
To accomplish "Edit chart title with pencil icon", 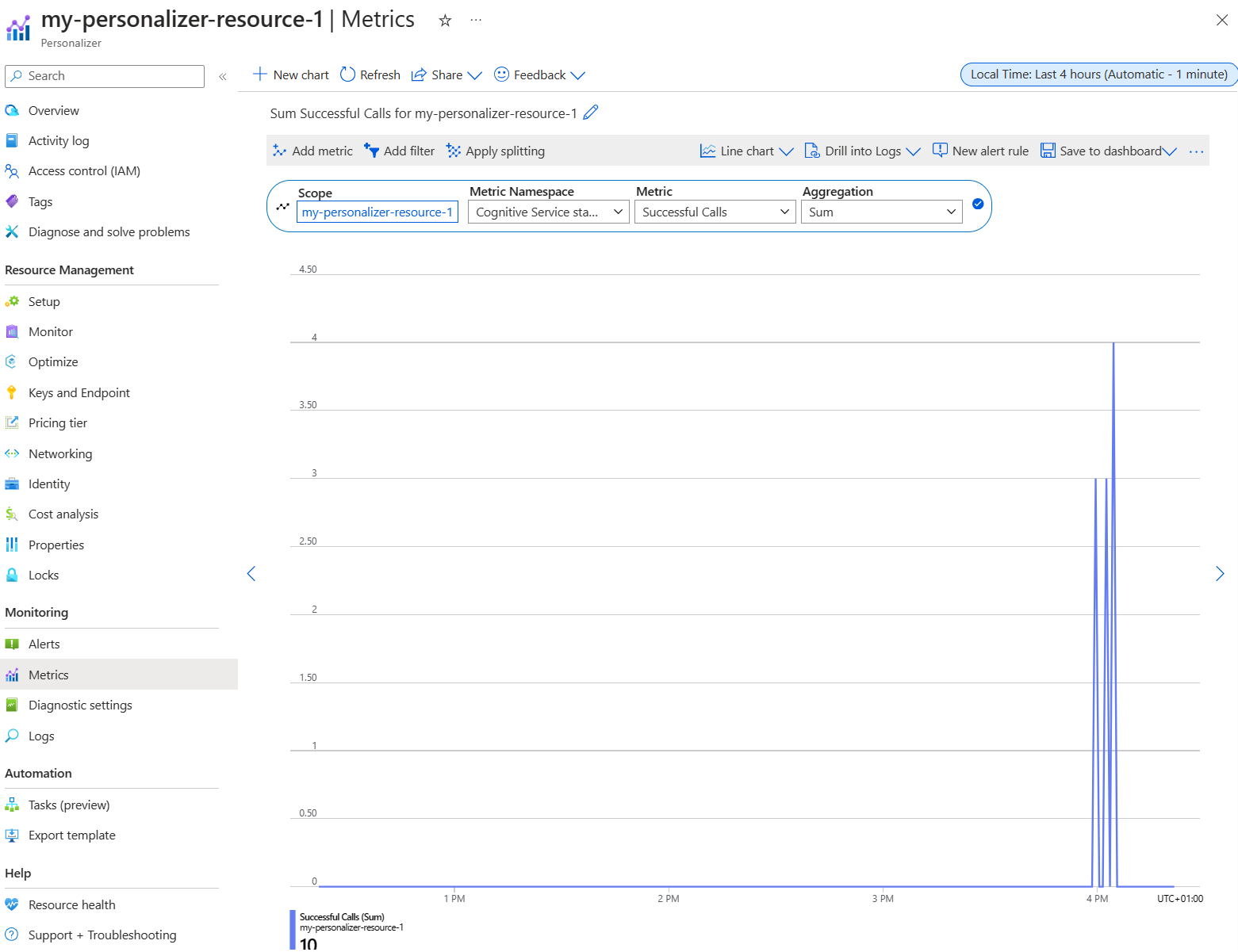I will coord(591,113).
